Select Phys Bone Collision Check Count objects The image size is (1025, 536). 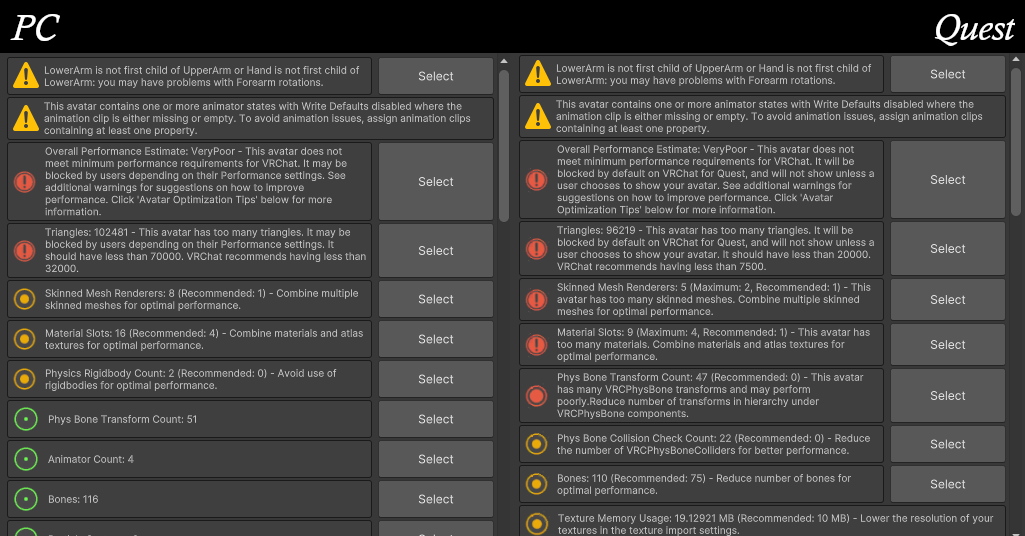(x=948, y=444)
